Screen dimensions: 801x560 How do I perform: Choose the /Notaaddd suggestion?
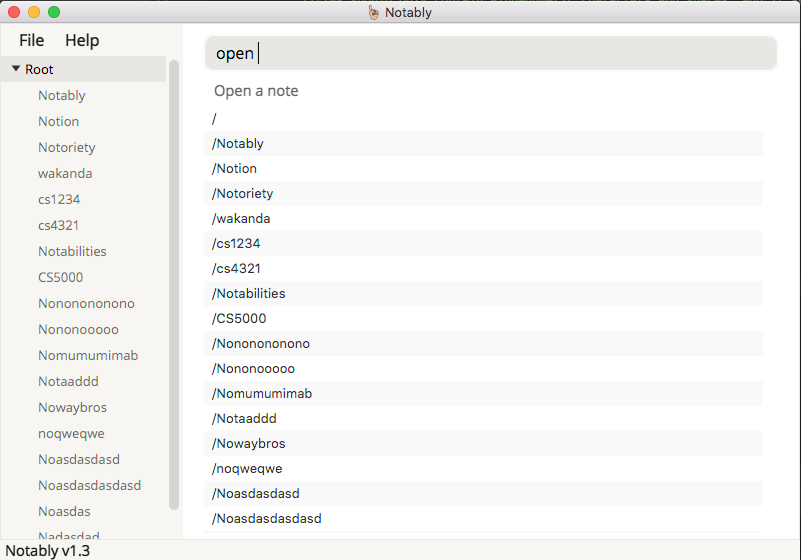(x=483, y=419)
